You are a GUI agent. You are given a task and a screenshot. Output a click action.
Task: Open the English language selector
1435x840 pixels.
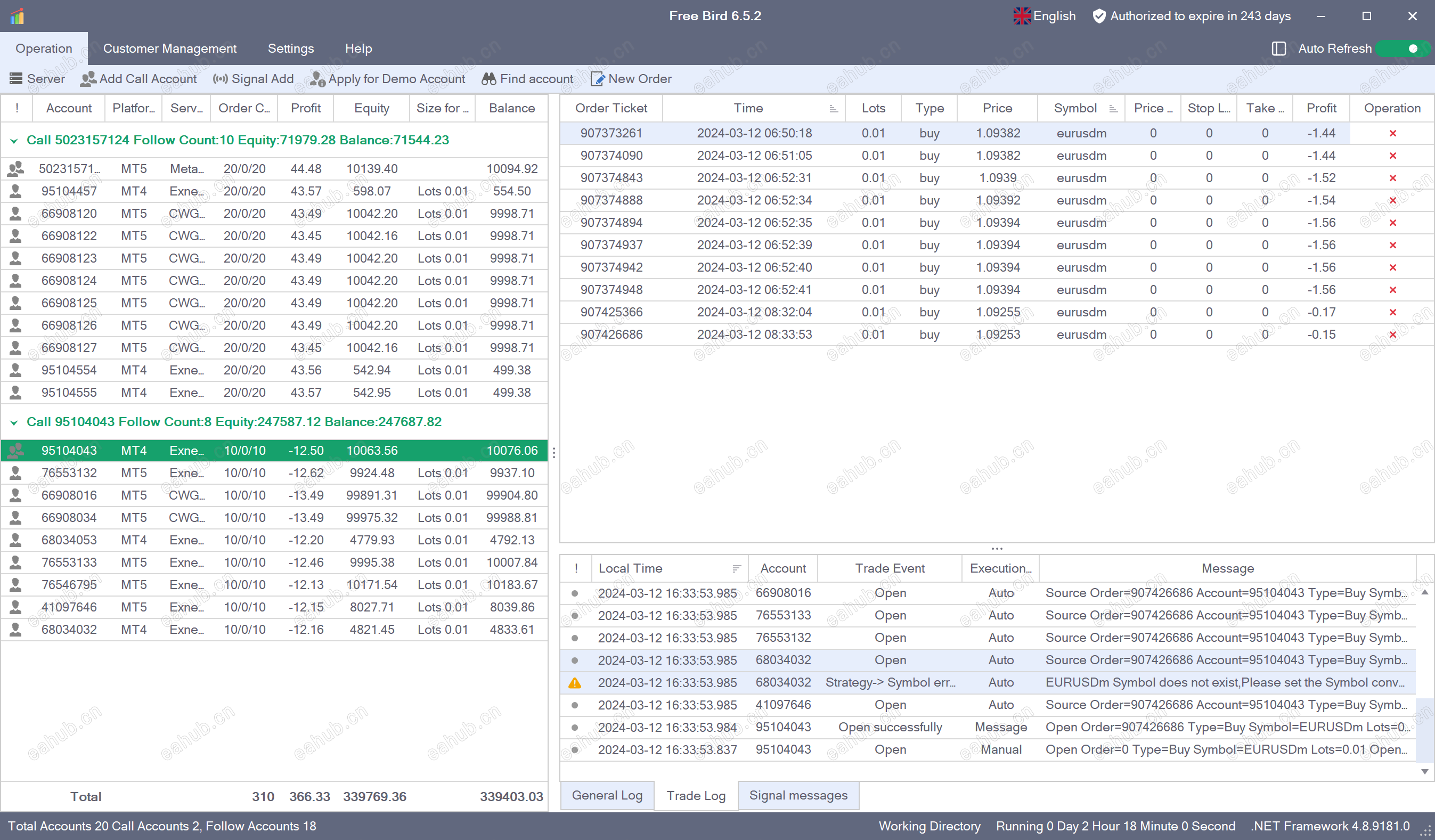[x=1045, y=16]
